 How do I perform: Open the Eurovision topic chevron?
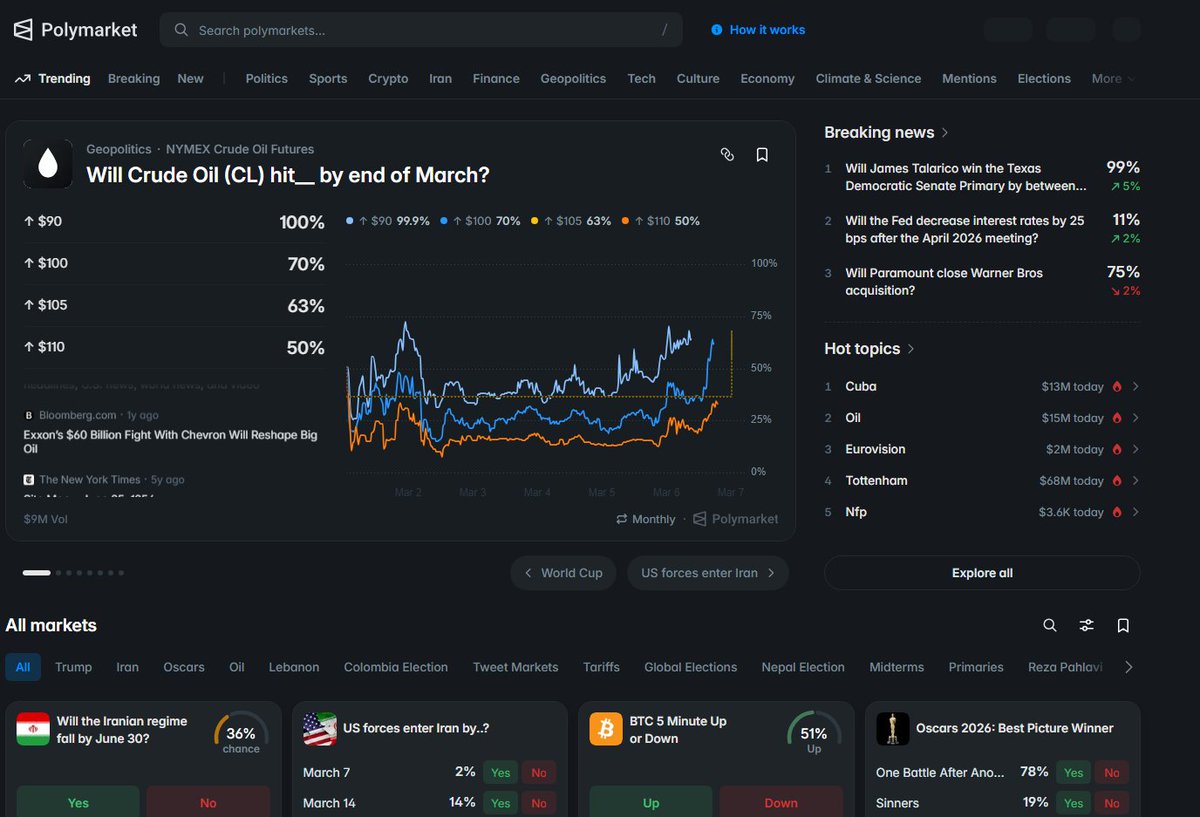1135,449
